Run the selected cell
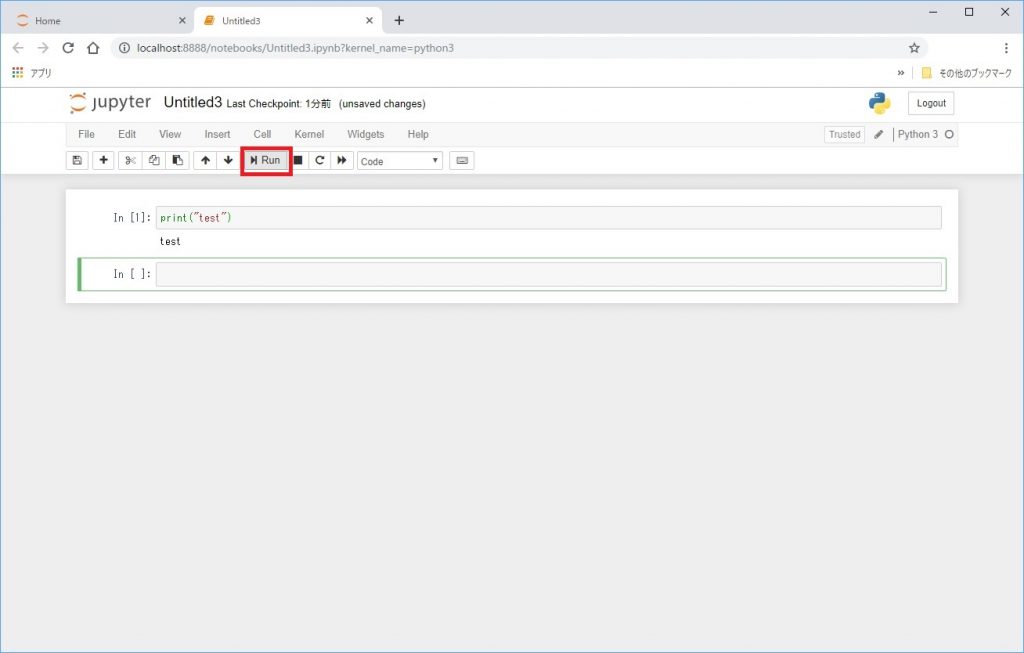 click(x=266, y=161)
